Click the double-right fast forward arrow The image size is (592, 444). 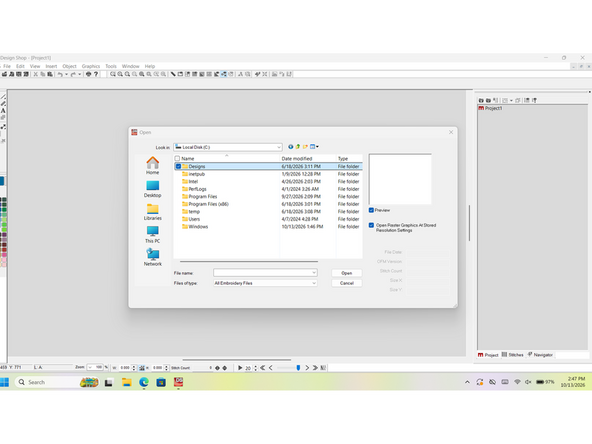tap(315, 367)
